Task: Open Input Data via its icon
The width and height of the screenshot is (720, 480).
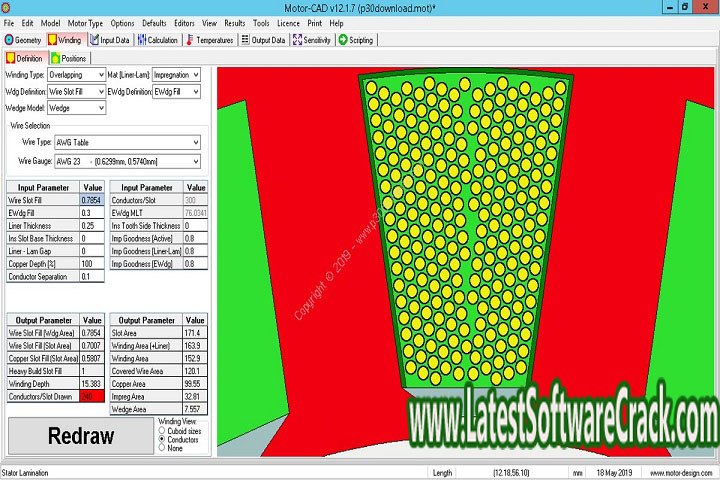Action: [x=93, y=40]
